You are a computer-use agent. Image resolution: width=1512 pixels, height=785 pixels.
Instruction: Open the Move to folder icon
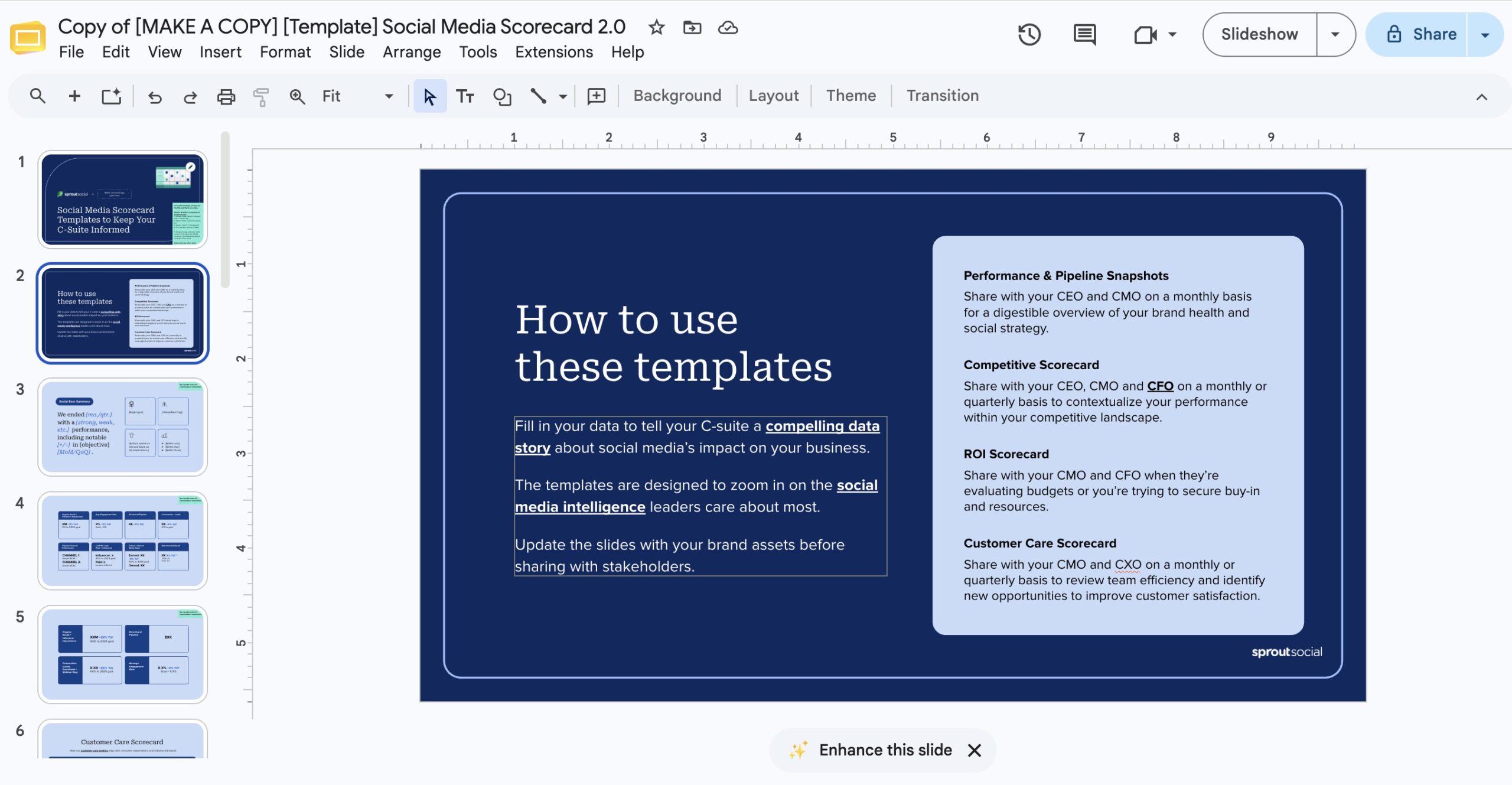coord(692,27)
